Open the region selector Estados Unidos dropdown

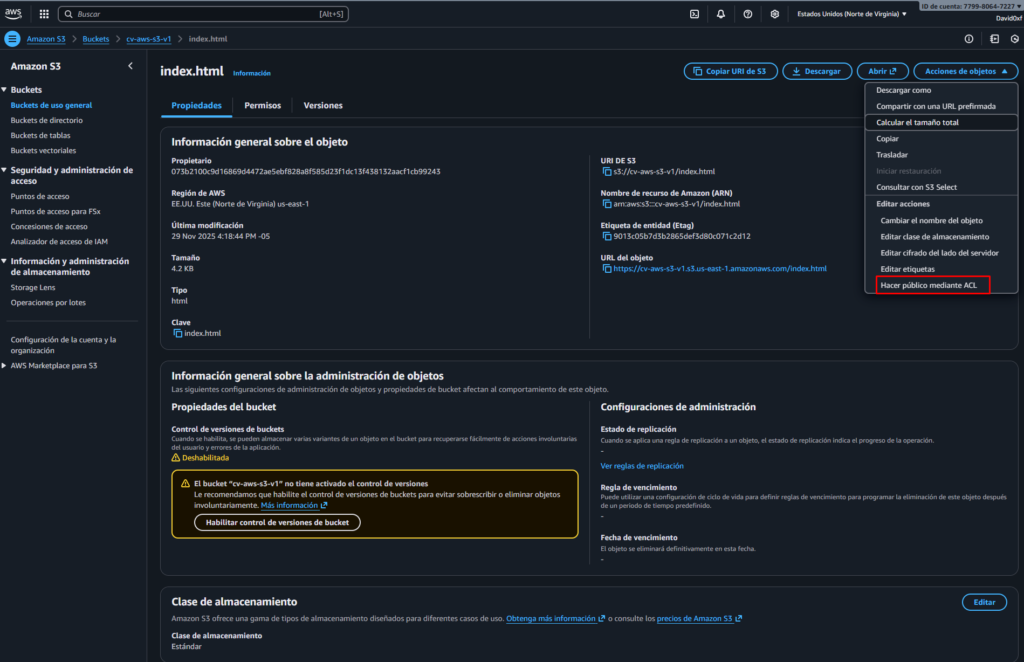pyautogui.click(x=851, y=14)
